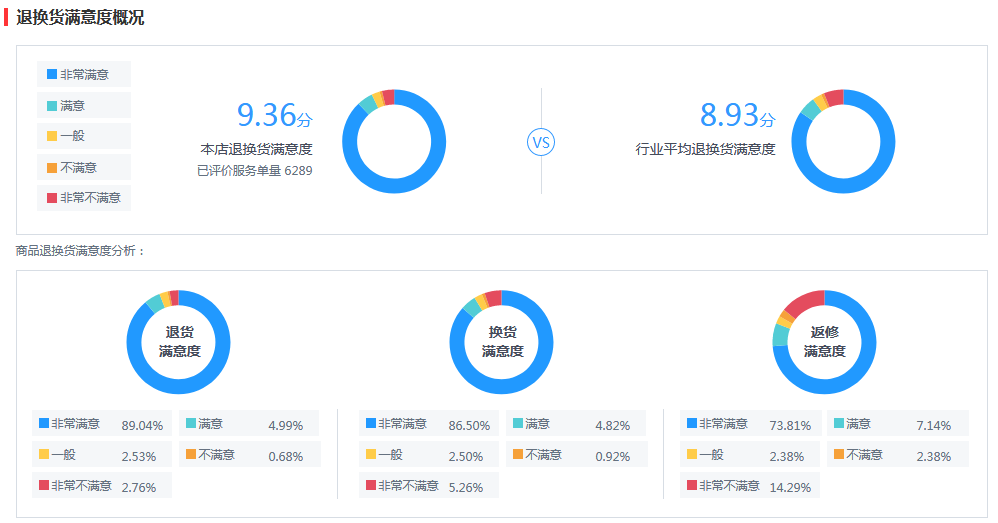This screenshot has width=998, height=523.
Task: Open the 已评价服务单量 6289 count
Action: [x=255, y=171]
